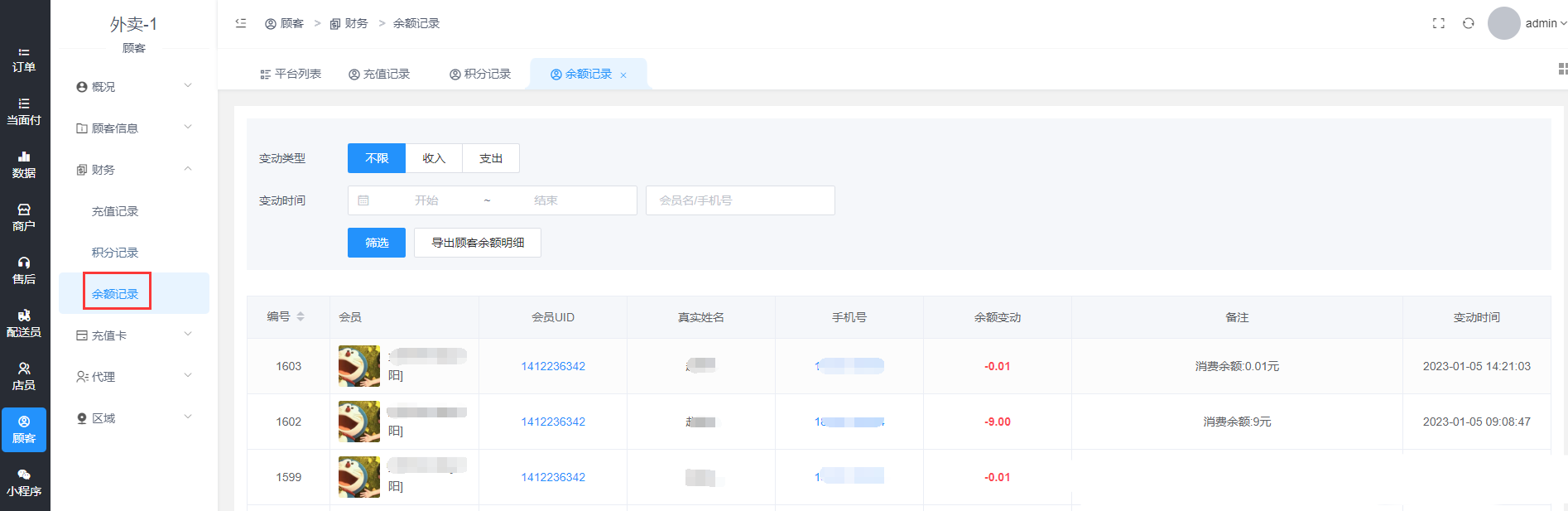The image size is (1568, 511).
Task: Click the 结束 end date field
Action: coord(546,200)
